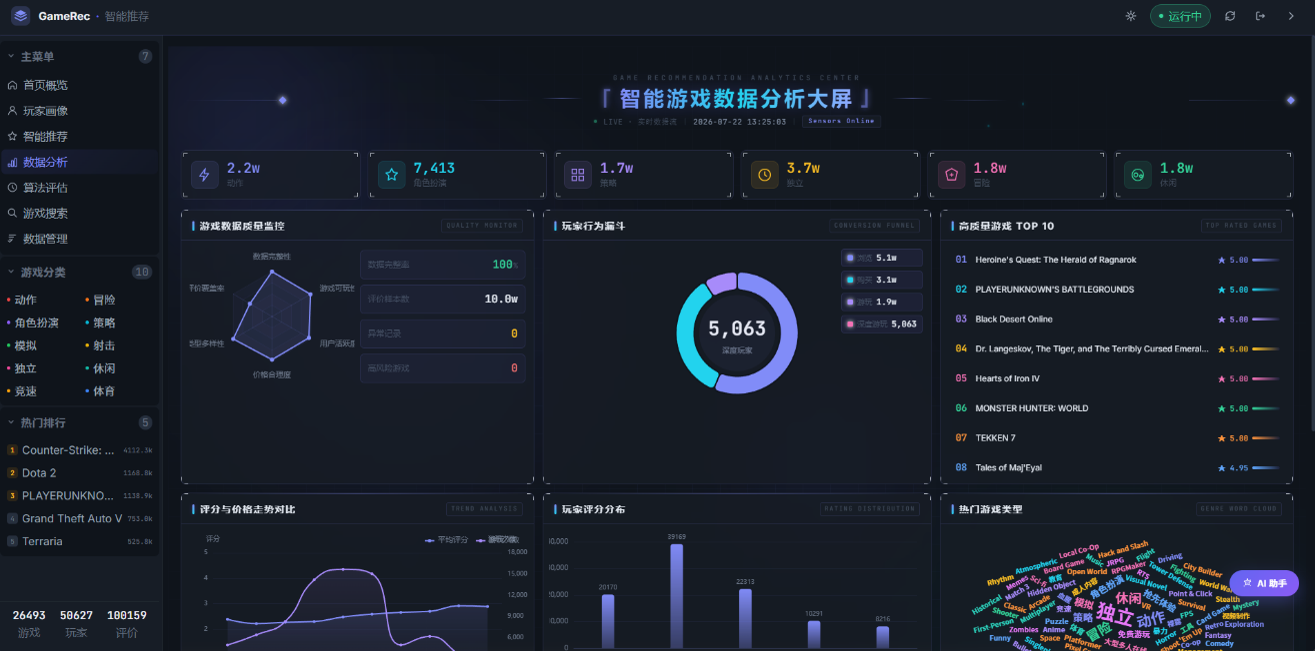Click grid icon on 1.7w stat card

578,175
